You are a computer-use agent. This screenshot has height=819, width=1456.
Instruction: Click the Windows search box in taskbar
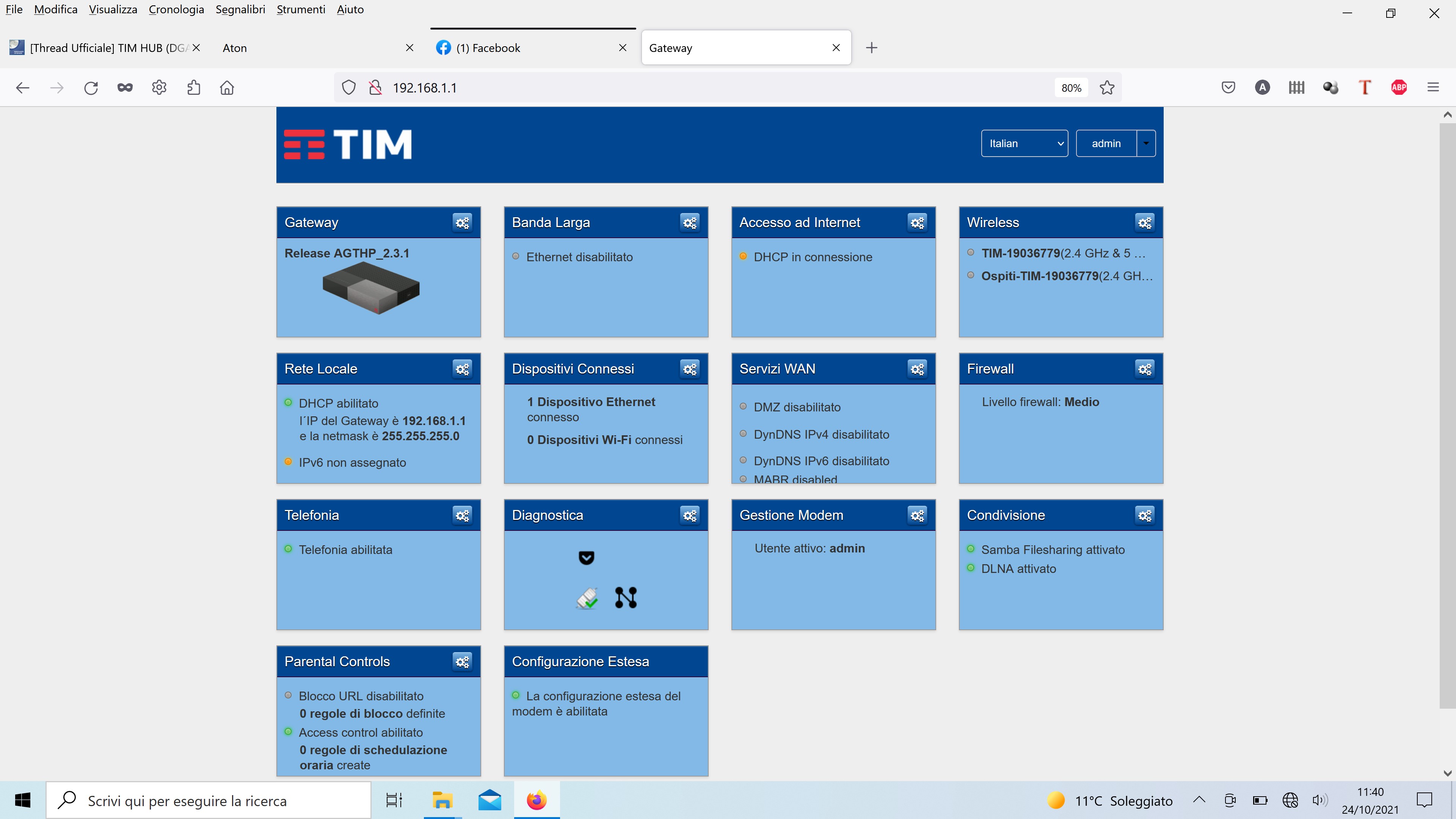tap(209, 800)
